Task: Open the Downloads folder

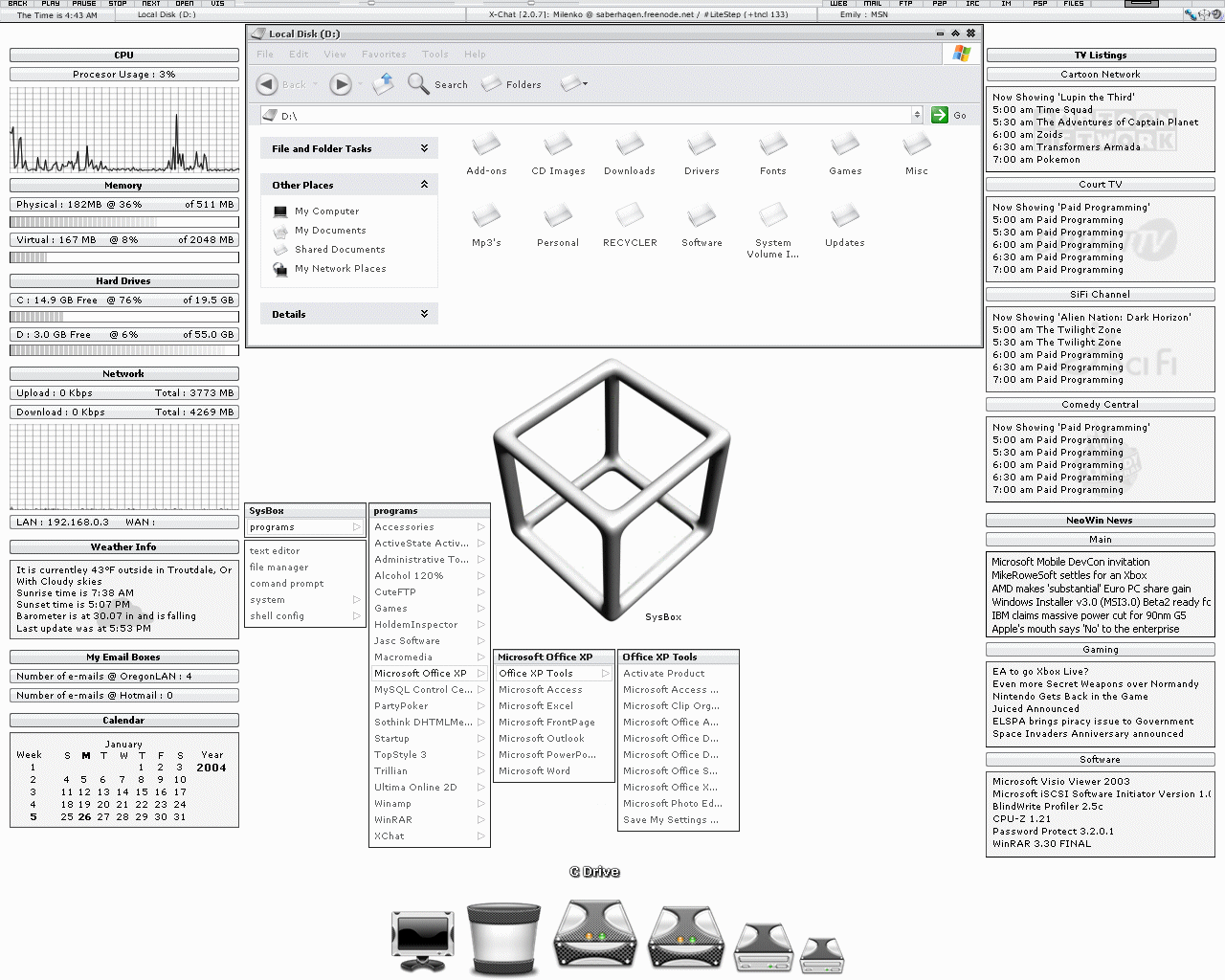Action: (x=630, y=153)
